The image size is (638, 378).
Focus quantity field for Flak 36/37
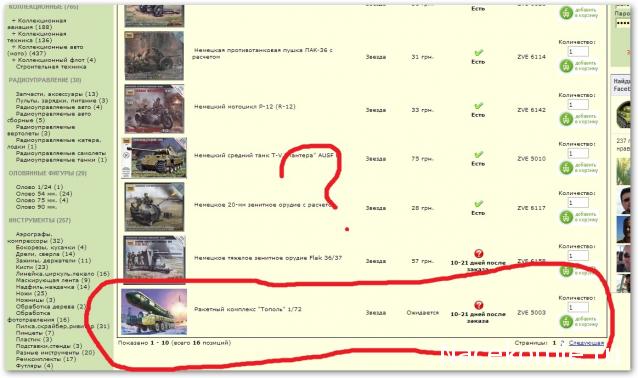[578, 256]
